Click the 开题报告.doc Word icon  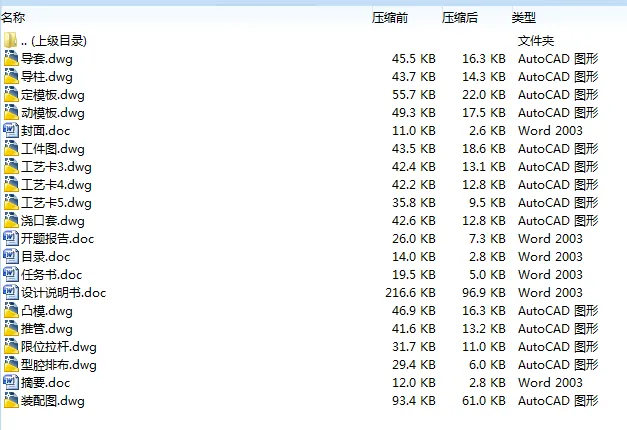pyautogui.click(x=11, y=238)
